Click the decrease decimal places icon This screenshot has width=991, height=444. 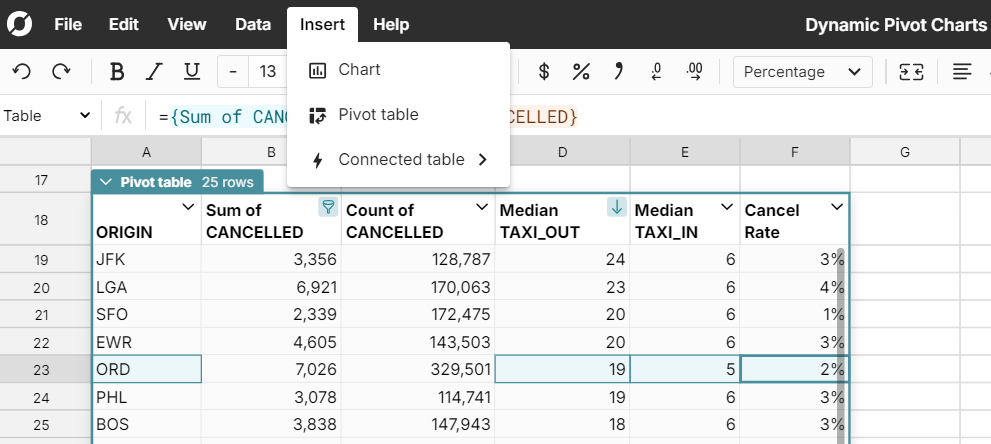point(656,71)
